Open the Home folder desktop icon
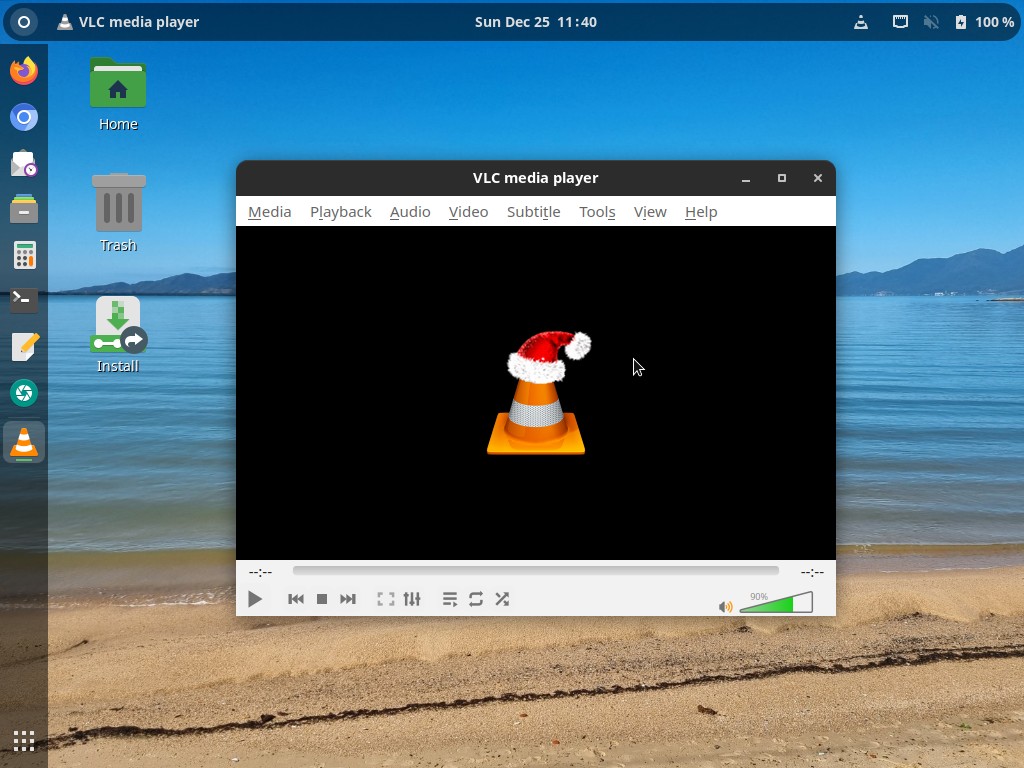The width and height of the screenshot is (1024, 768). [118, 95]
